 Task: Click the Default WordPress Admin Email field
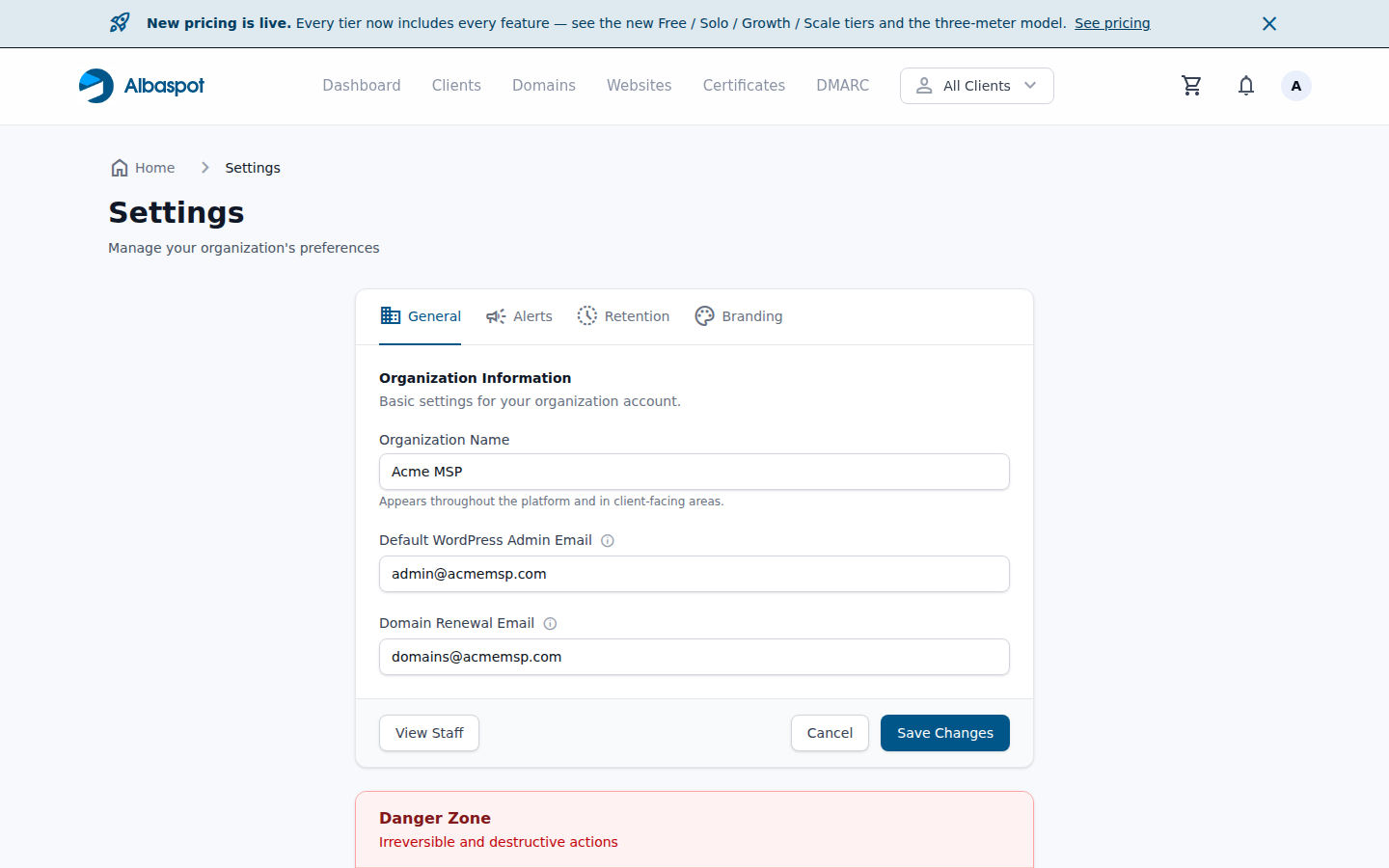click(694, 574)
